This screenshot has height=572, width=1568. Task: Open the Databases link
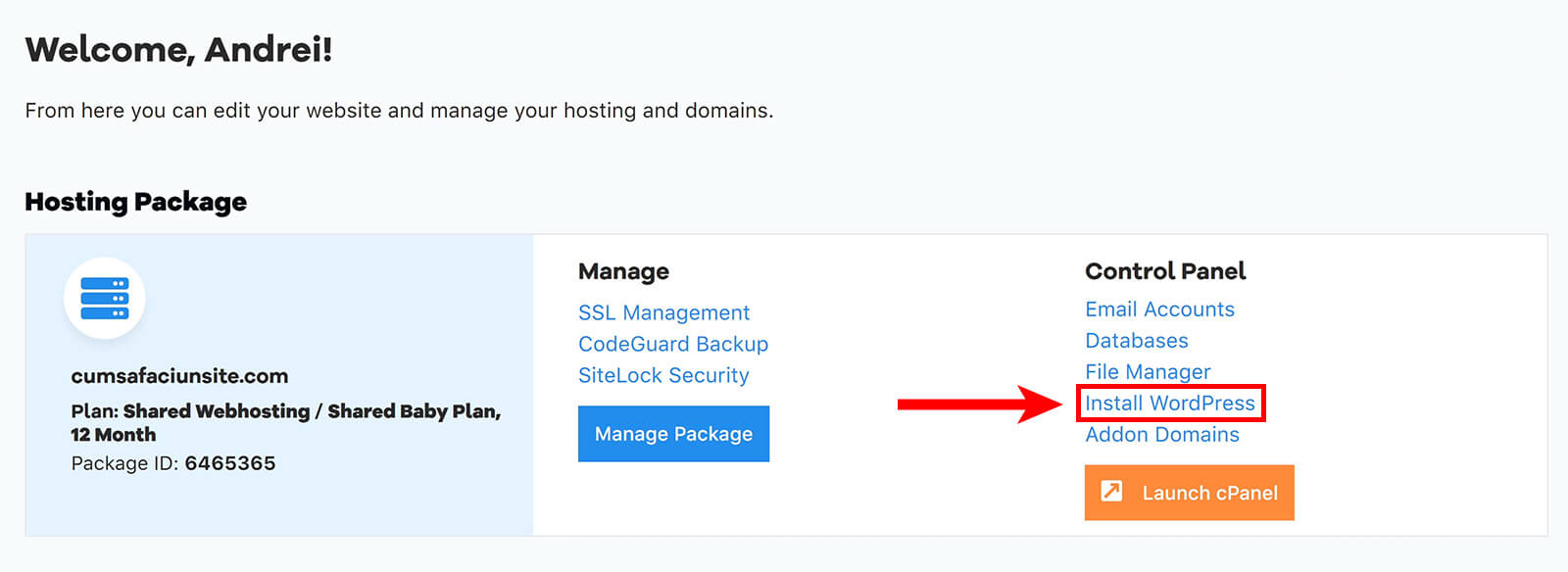pyautogui.click(x=1137, y=341)
